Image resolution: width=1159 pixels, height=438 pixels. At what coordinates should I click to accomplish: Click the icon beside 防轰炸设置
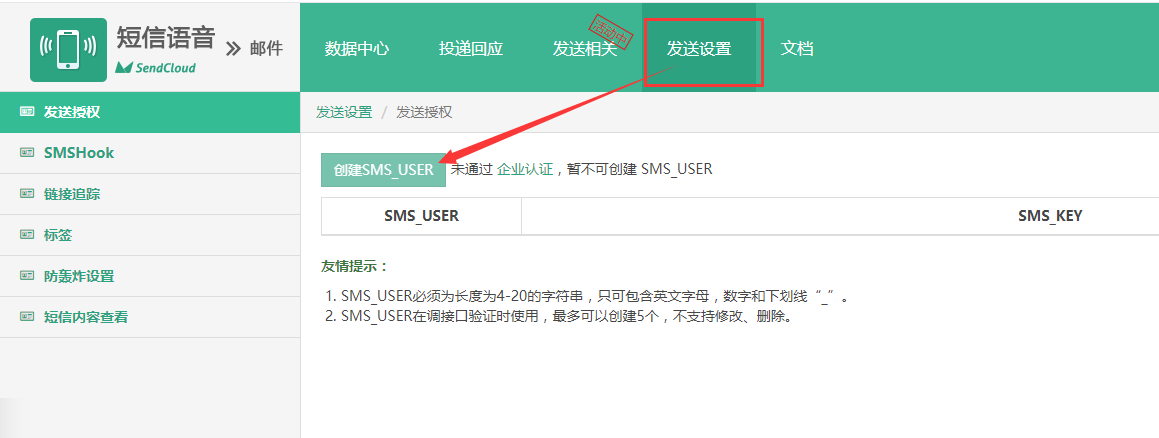27,276
